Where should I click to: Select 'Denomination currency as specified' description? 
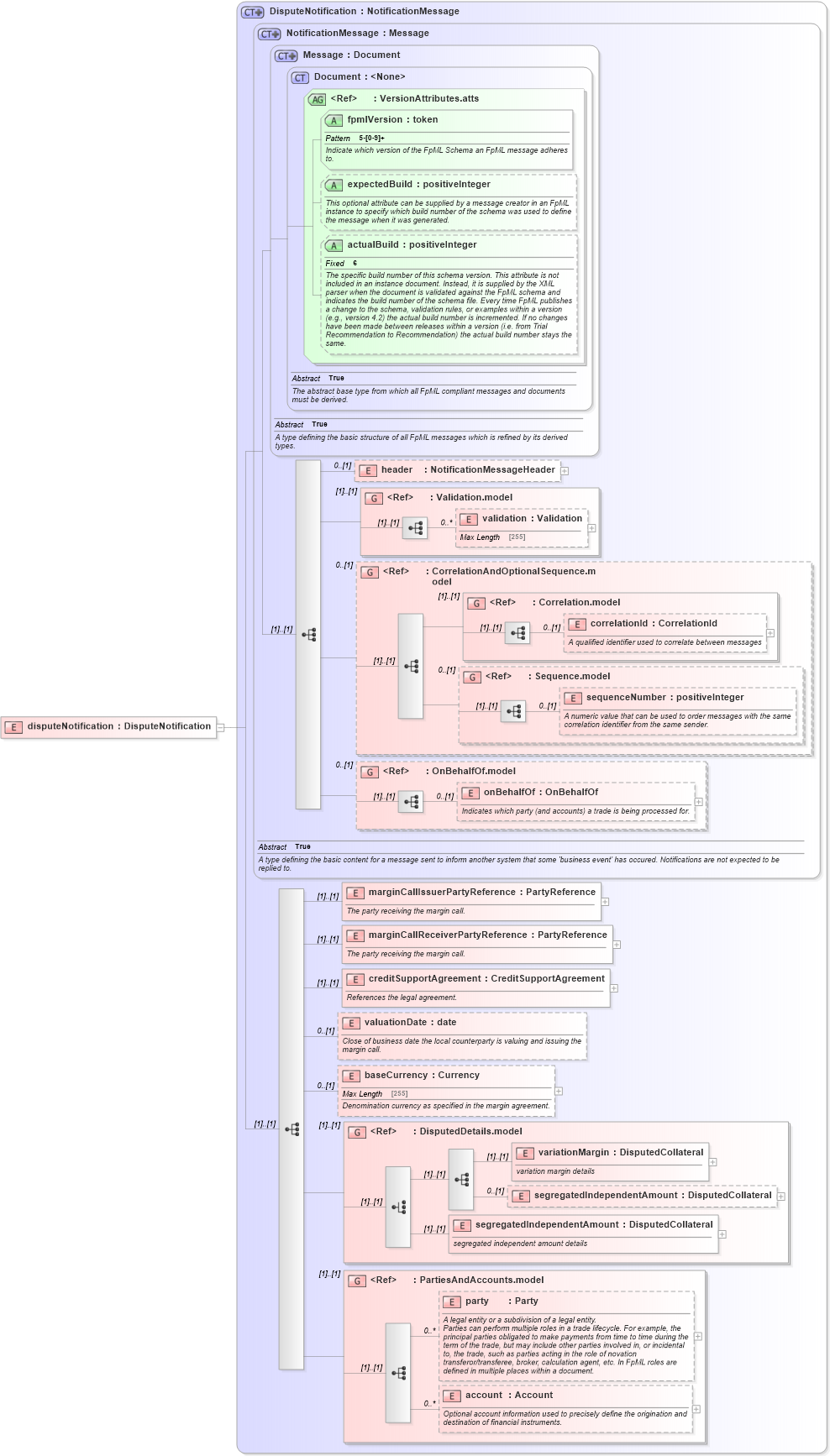pos(445,1106)
